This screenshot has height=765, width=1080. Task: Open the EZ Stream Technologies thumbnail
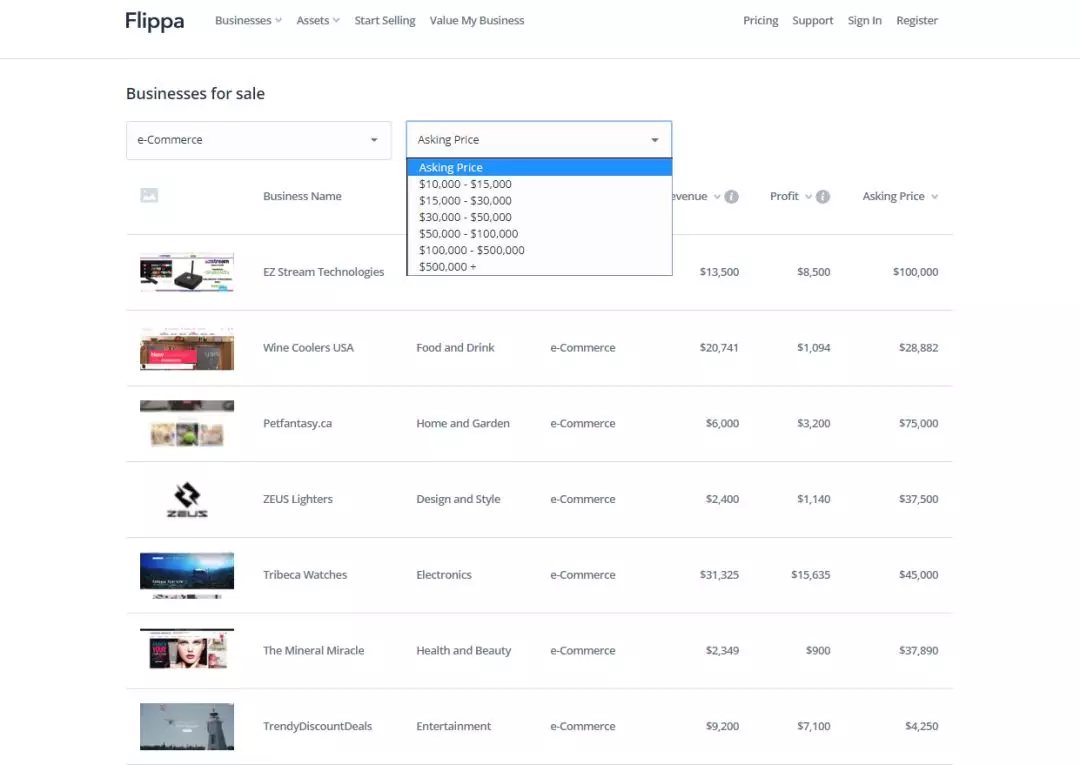(187, 272)
